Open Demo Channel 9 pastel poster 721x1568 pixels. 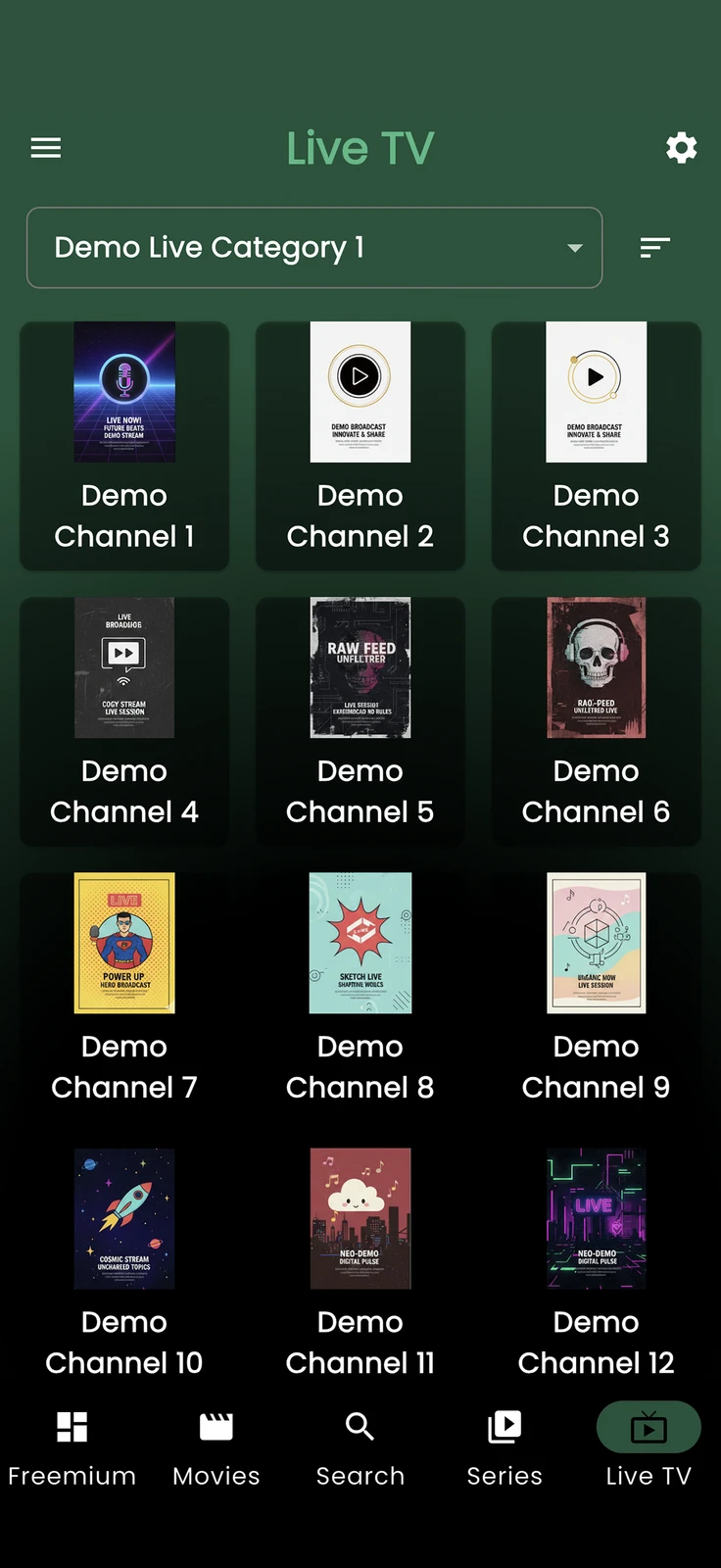[597, 943]
